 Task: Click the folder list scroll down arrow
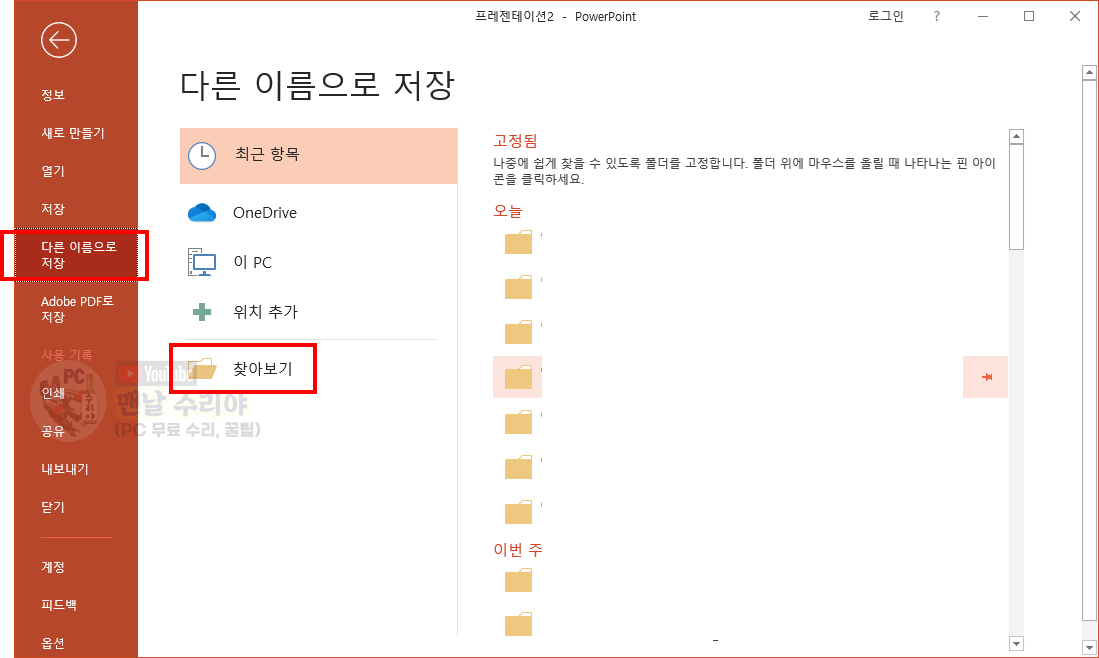(x=1016, y=643)
